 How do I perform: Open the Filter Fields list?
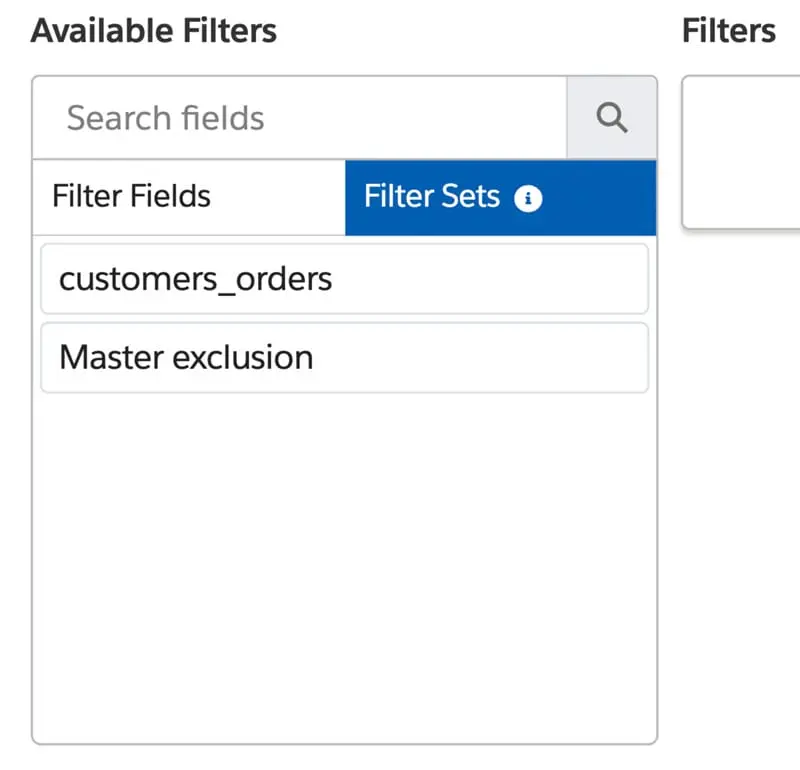click(132, 196)
